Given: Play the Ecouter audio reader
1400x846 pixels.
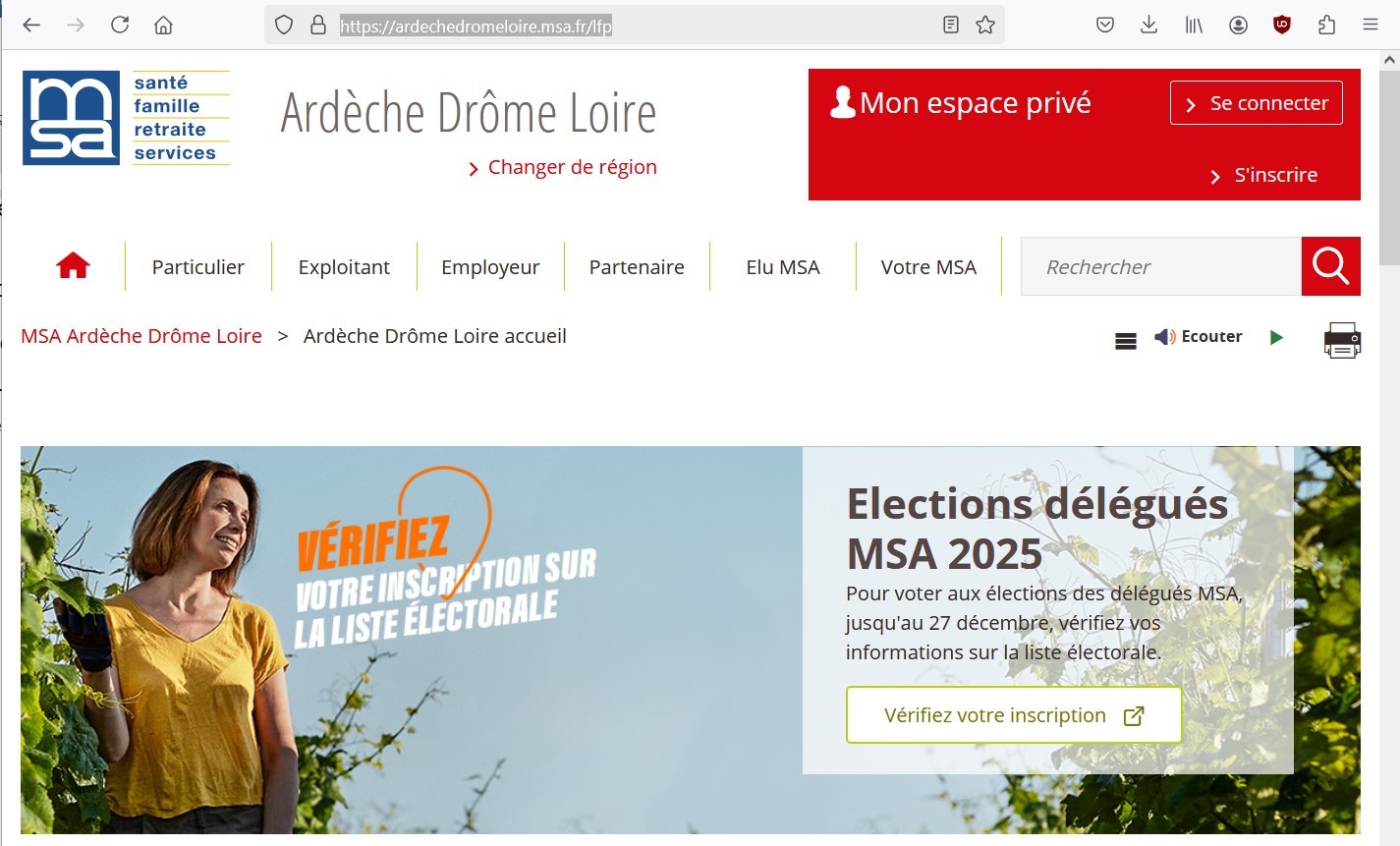Looking at the screenshot, I should (x=1276, y=337).
